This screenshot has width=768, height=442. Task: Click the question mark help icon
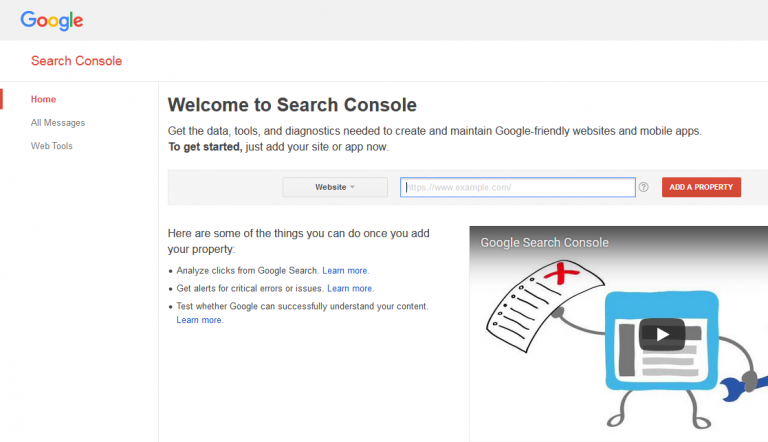click(644, 187)
